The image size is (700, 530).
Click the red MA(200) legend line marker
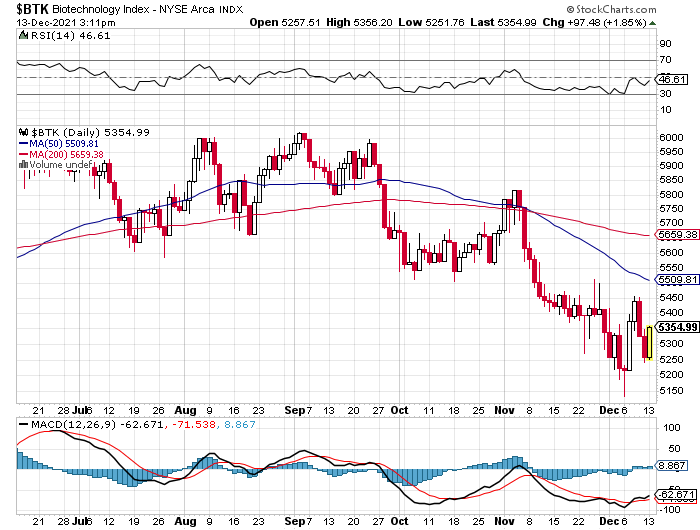pos(23,154)
